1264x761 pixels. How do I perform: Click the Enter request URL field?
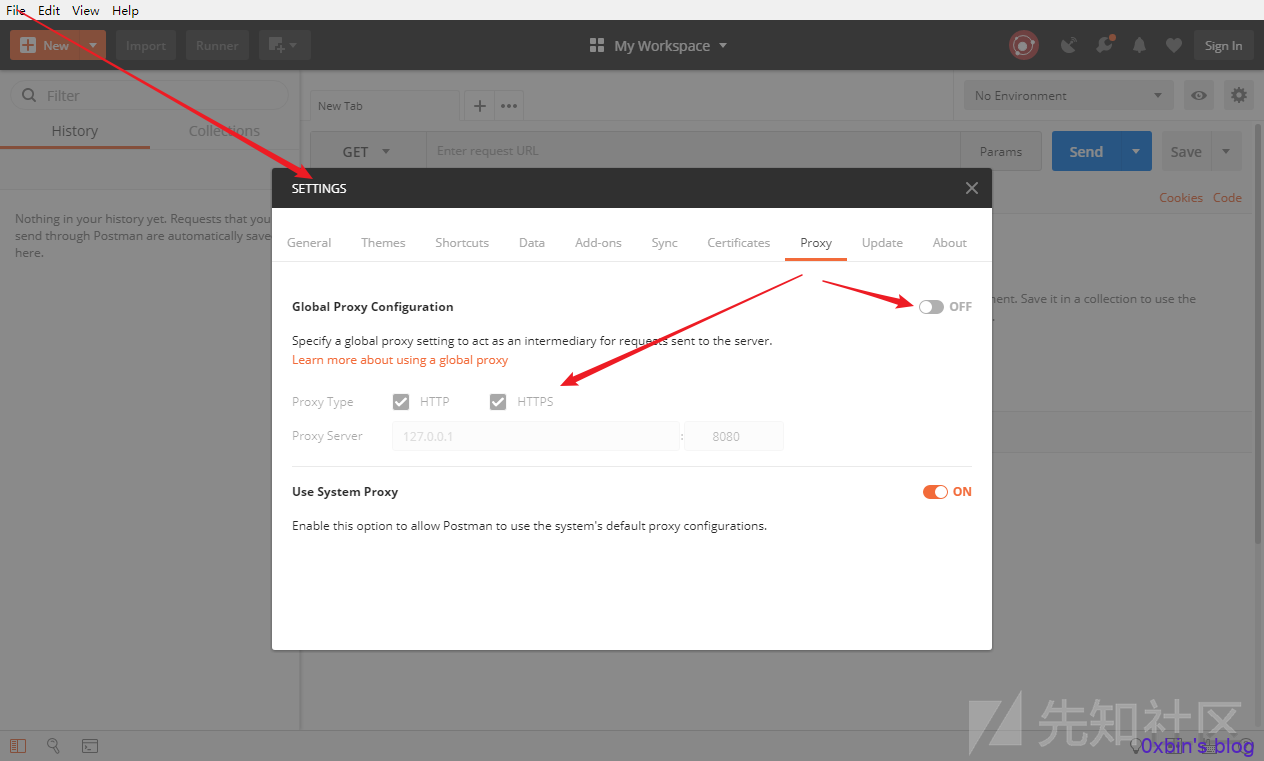[693, 152]
